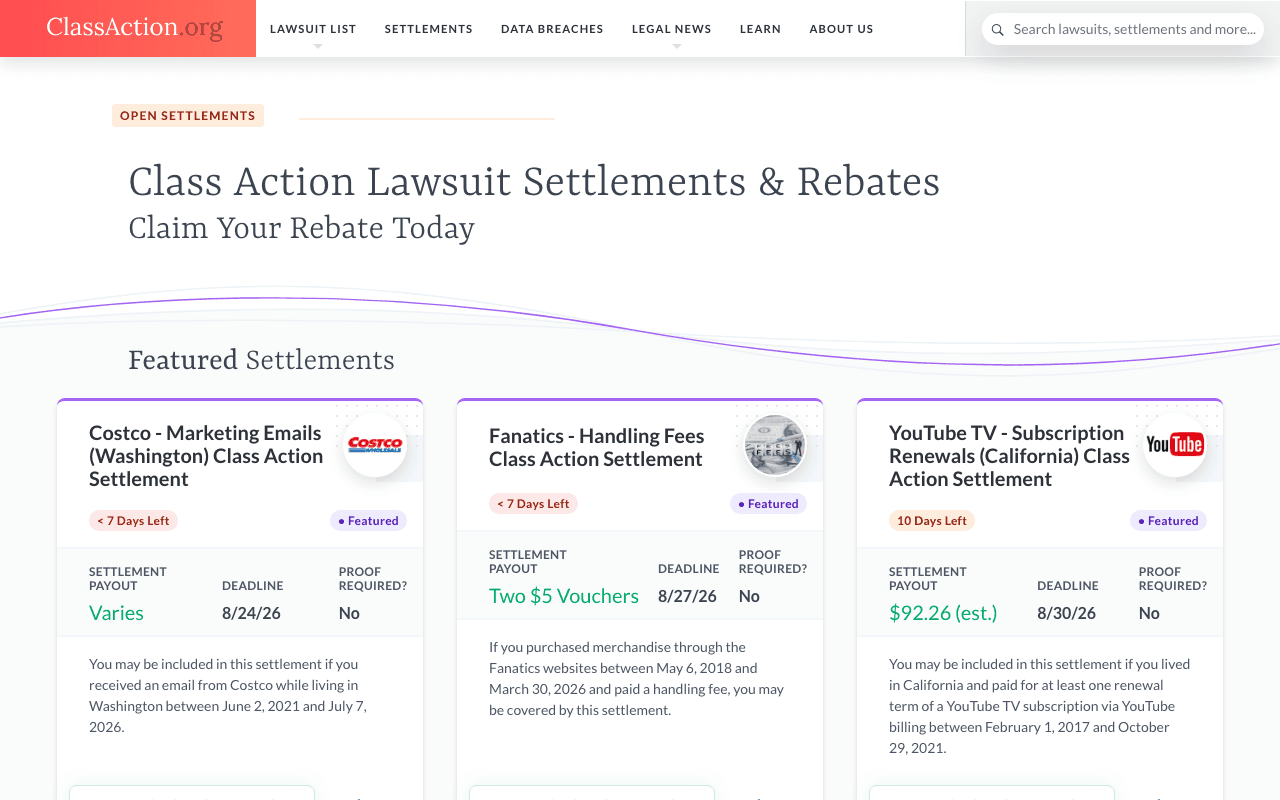Image resolution: width=1280 pixels, height=800 pixels.
Task: Click the YouTube logo thumbnail
Action: [1175, 445]
